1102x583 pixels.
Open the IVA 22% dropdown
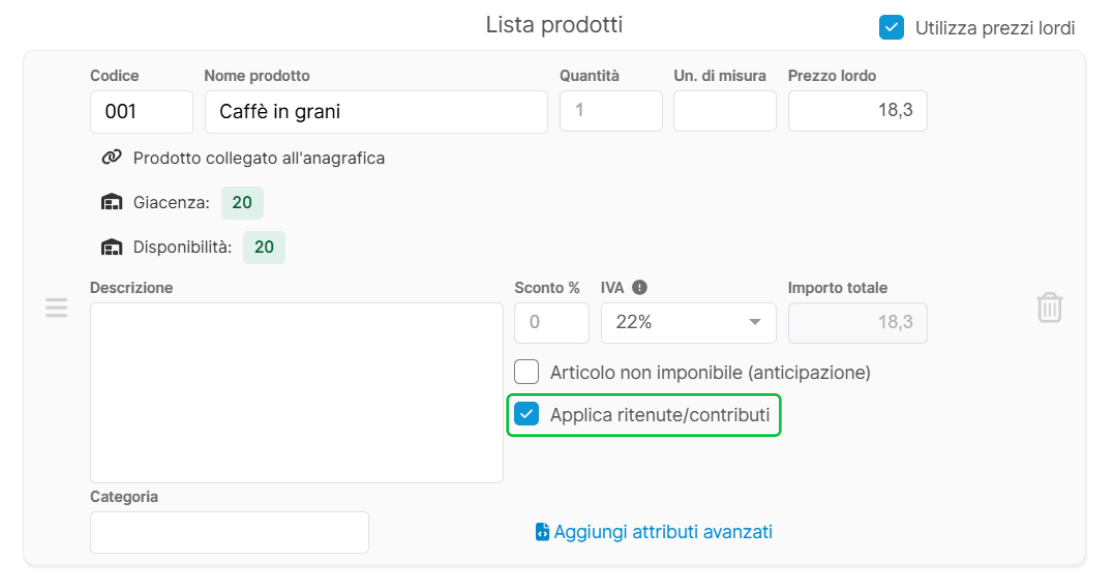coord(688,322)
